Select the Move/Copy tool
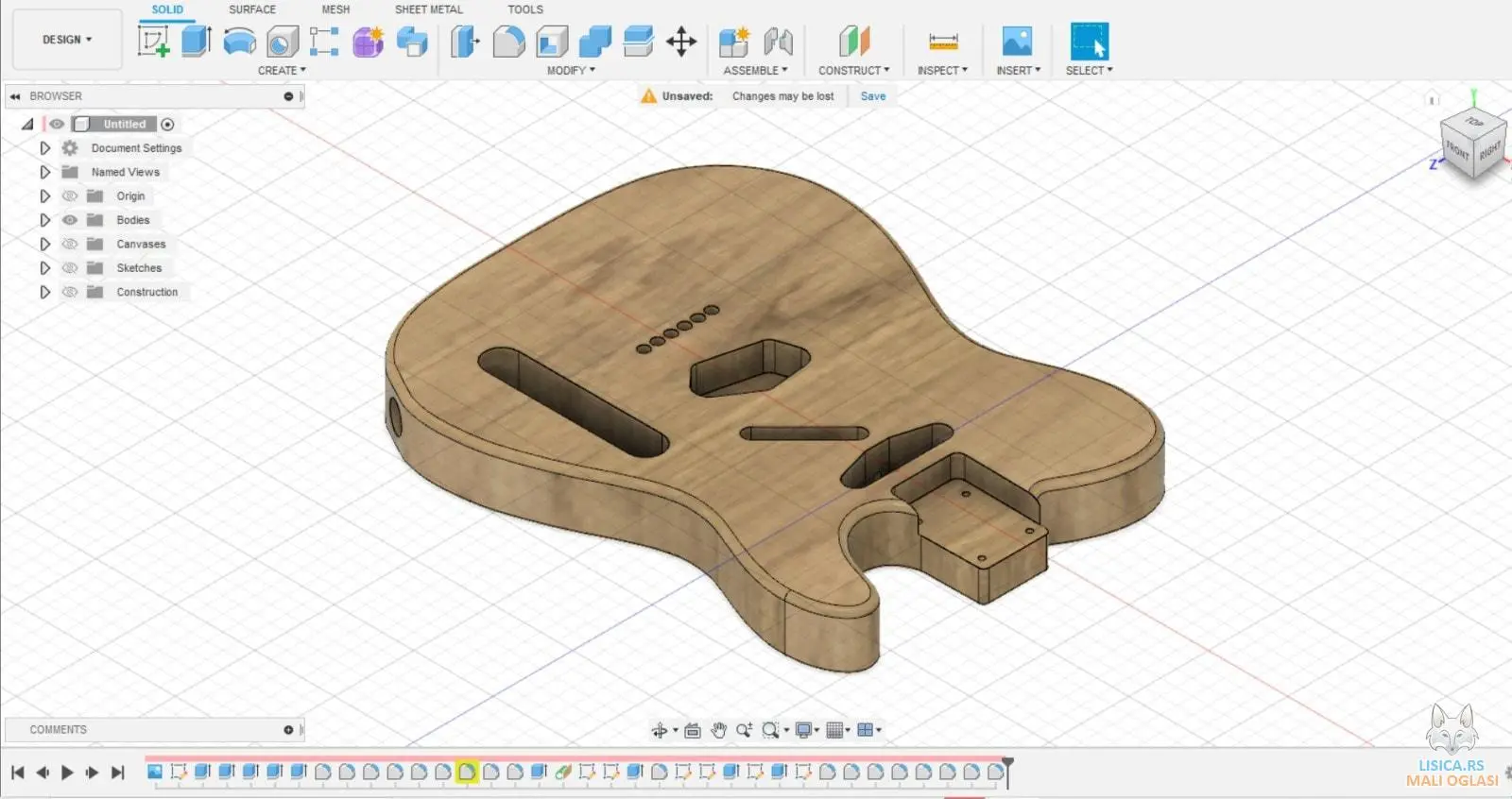 coord(681,42)
